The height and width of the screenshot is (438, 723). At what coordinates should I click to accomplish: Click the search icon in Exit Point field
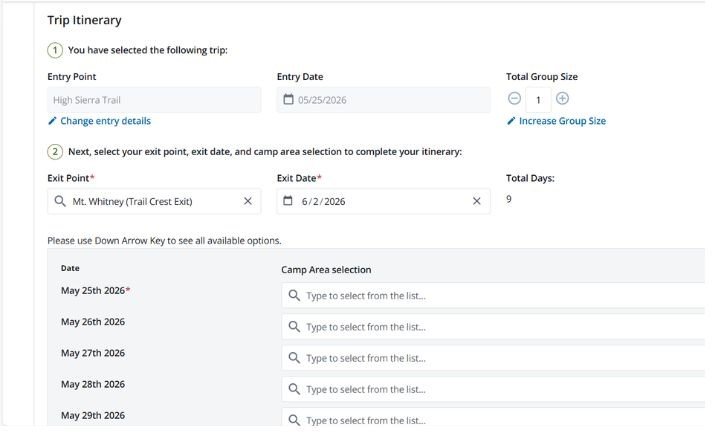coord(60,201)
